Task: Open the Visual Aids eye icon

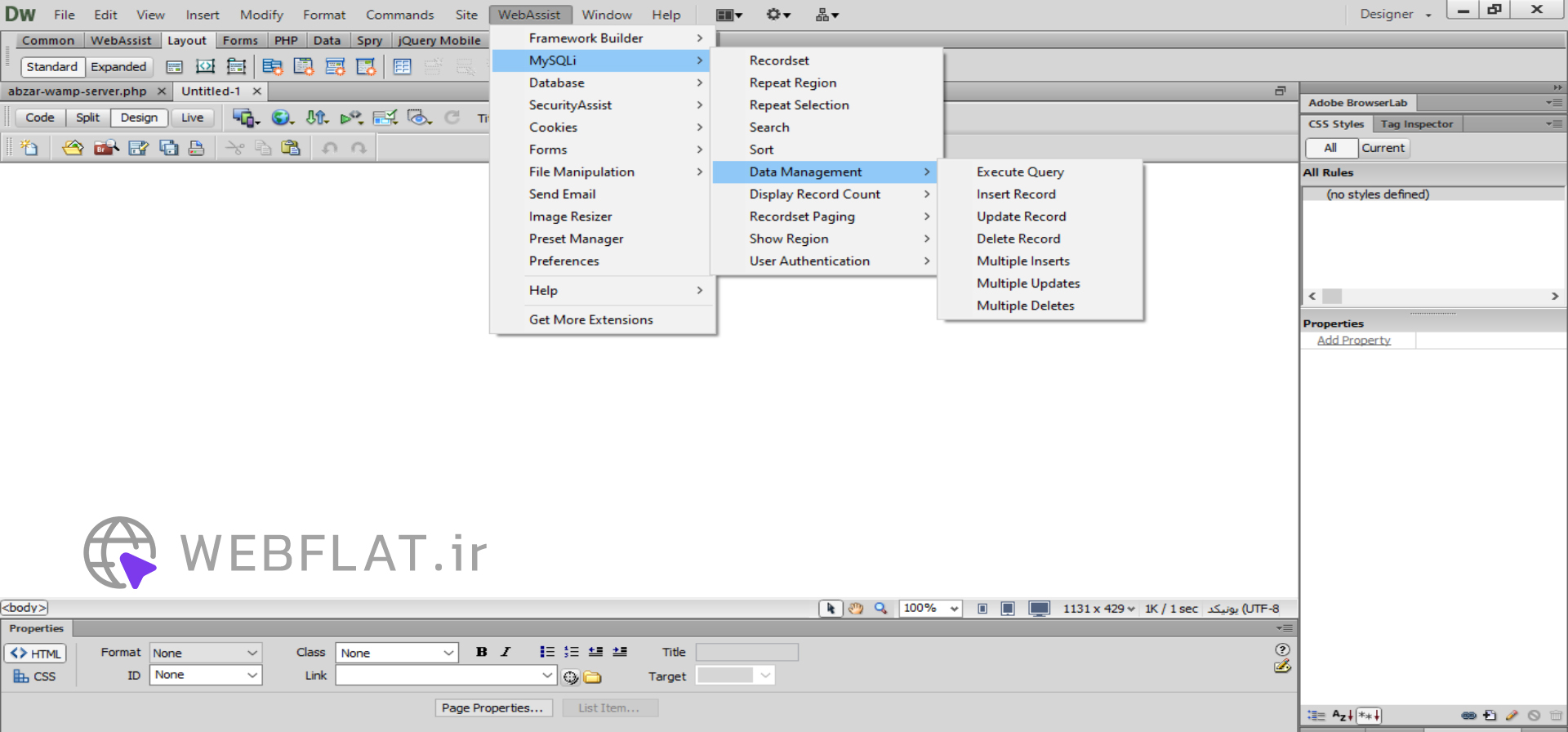Action: point(419,118)
